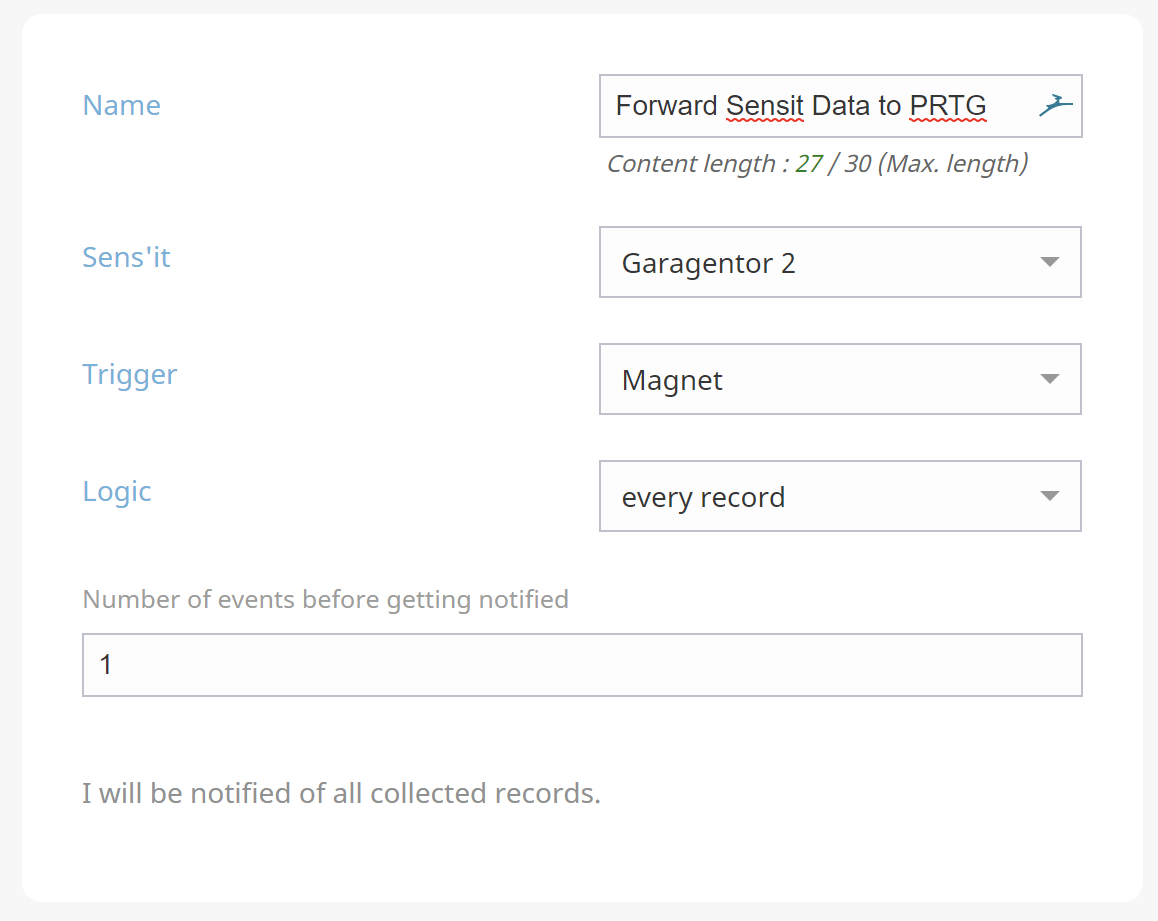This screenshot has width=1158, height=921.
Task: Click the bird icon in the Name field
Action: [x=1055, y=105]
